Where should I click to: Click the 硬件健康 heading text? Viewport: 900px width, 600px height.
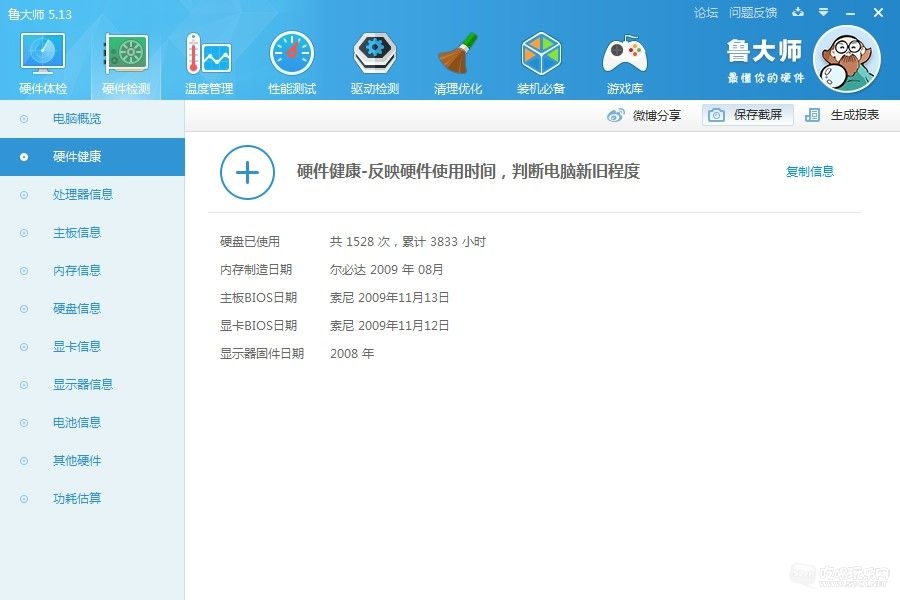click(468, 171)
